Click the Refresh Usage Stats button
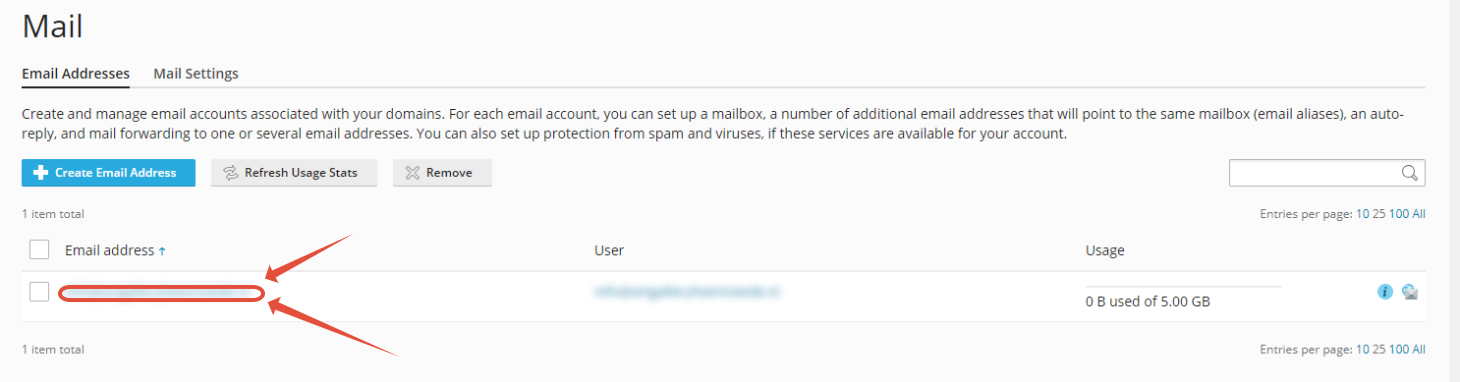 pos(294,173)
